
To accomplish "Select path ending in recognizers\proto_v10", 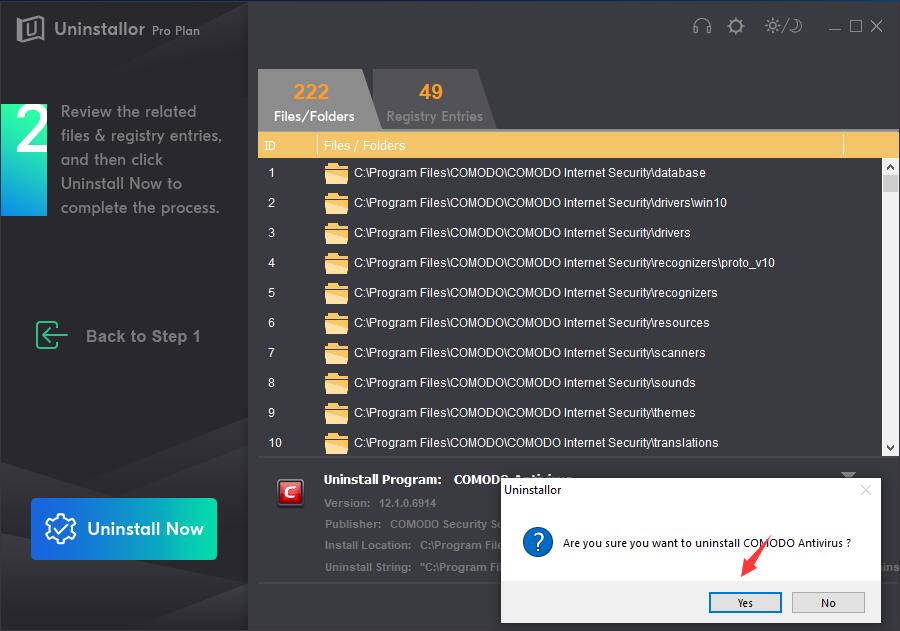I will coord(564,262).
